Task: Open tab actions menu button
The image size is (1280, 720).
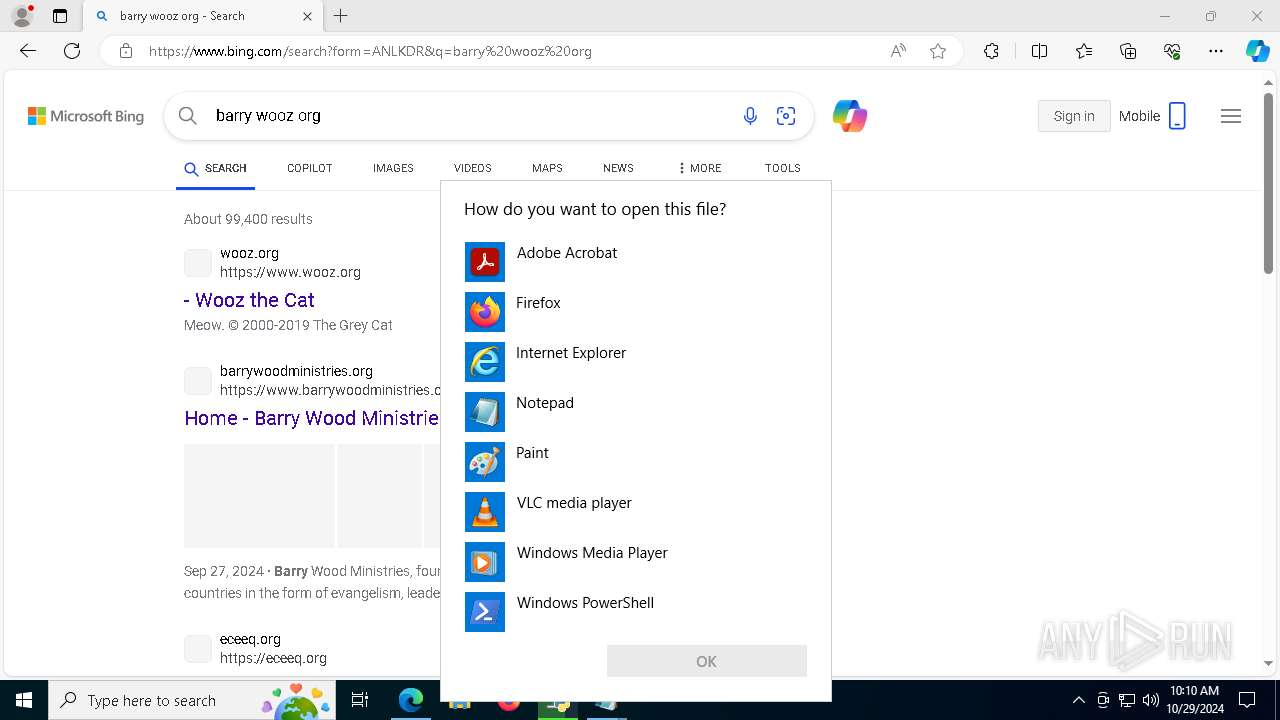Action: pyautogui.click(x=60, y=16)
